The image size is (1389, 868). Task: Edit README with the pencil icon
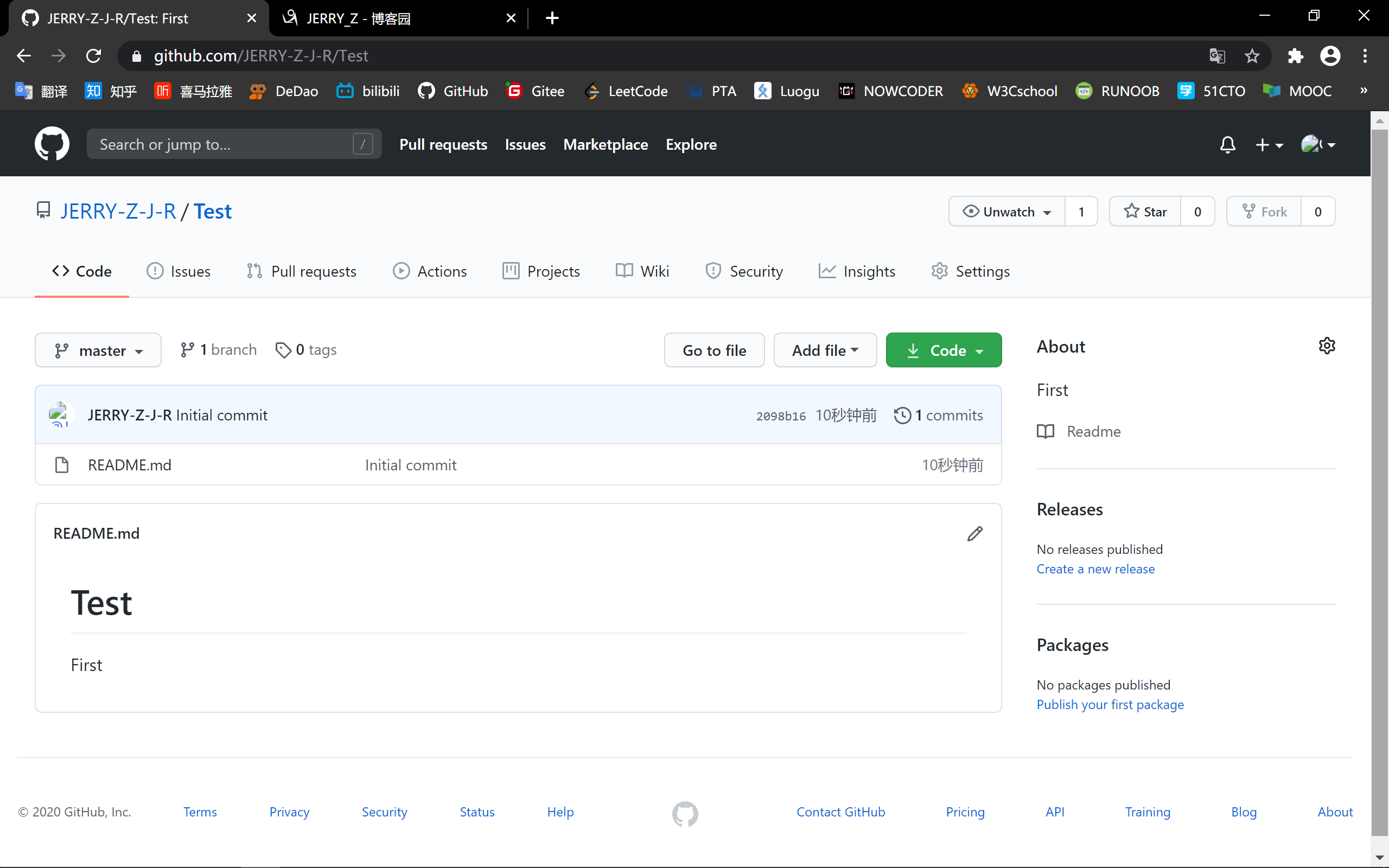coord(974,533)
